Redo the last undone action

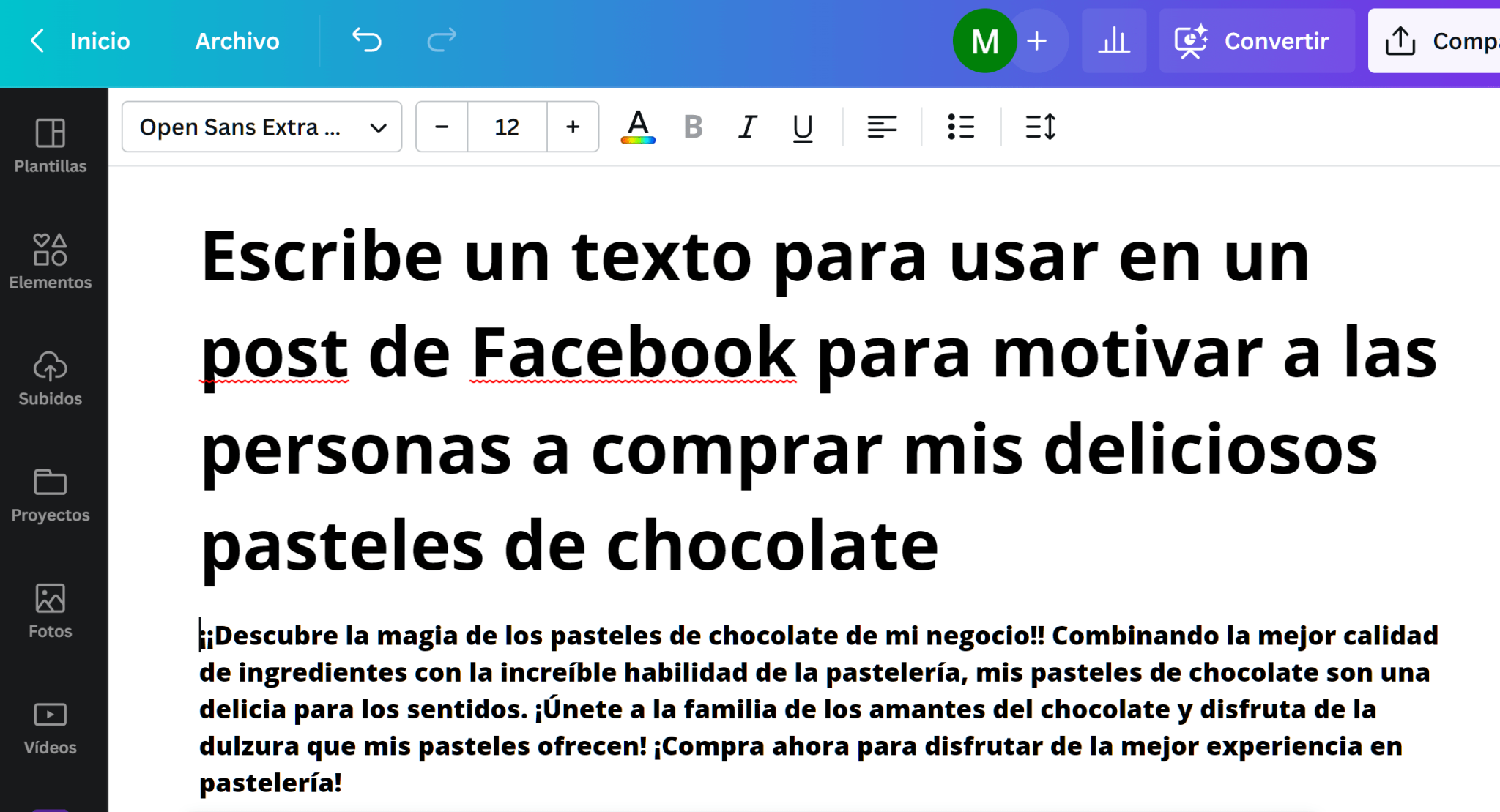[x=442, y=40]
